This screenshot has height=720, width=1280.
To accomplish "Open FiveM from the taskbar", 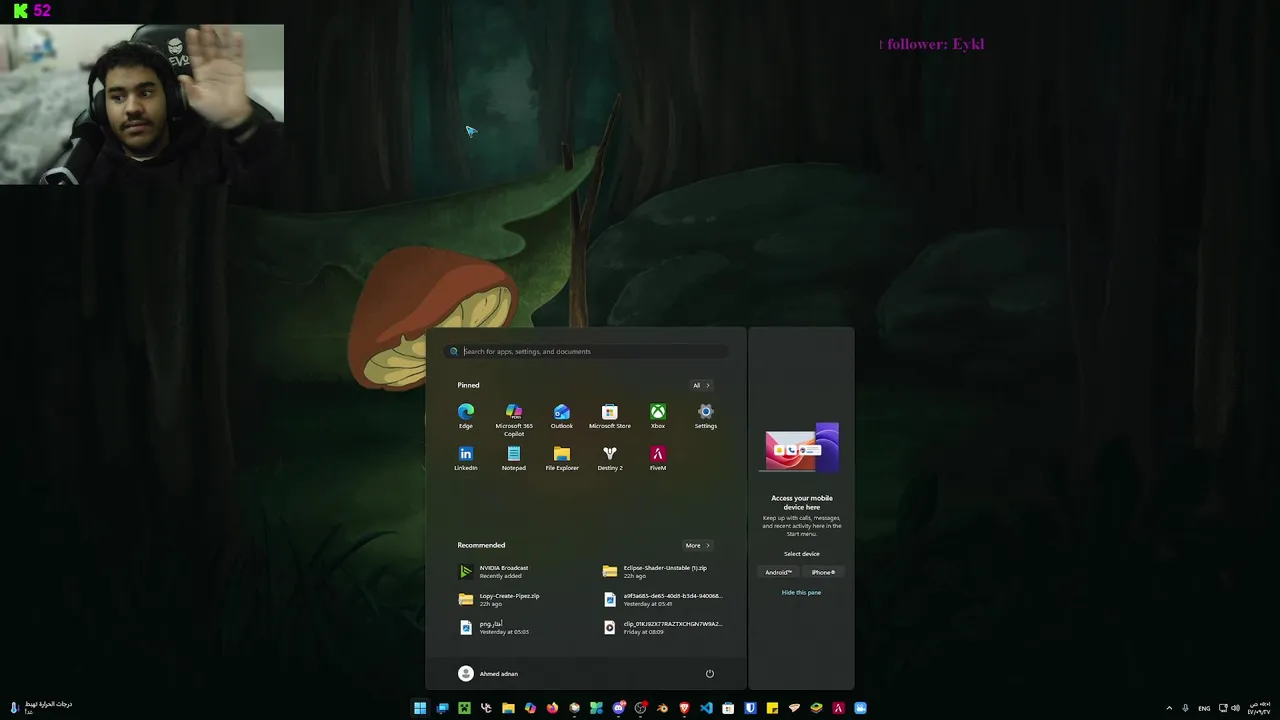I will tap(838, 708).
